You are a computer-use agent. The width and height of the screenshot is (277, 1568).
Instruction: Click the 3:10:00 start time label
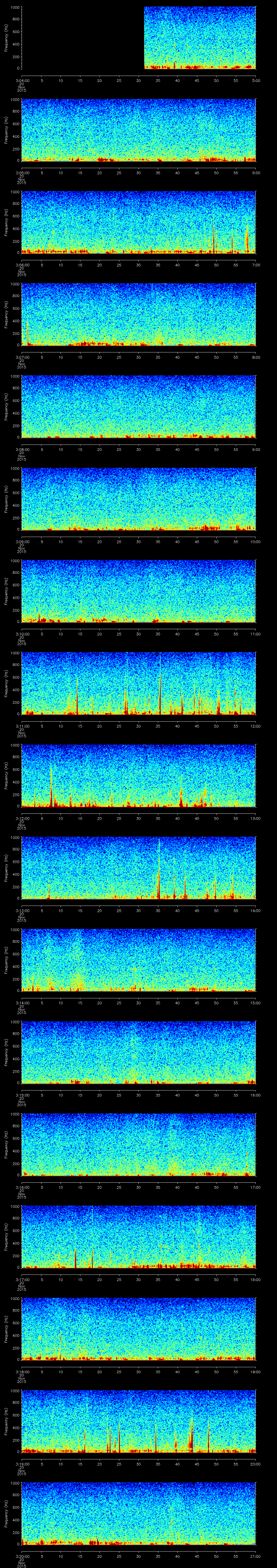[22, 634]
